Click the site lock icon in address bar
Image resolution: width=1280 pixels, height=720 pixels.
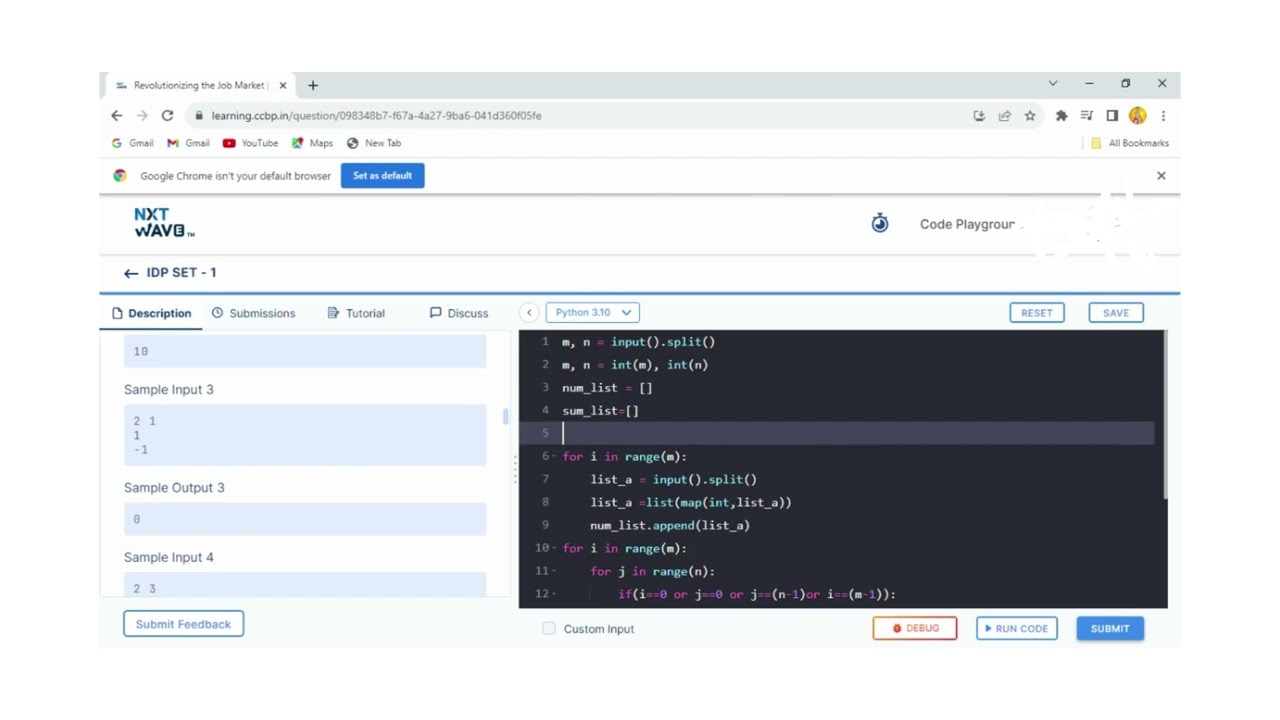(200, 116)
